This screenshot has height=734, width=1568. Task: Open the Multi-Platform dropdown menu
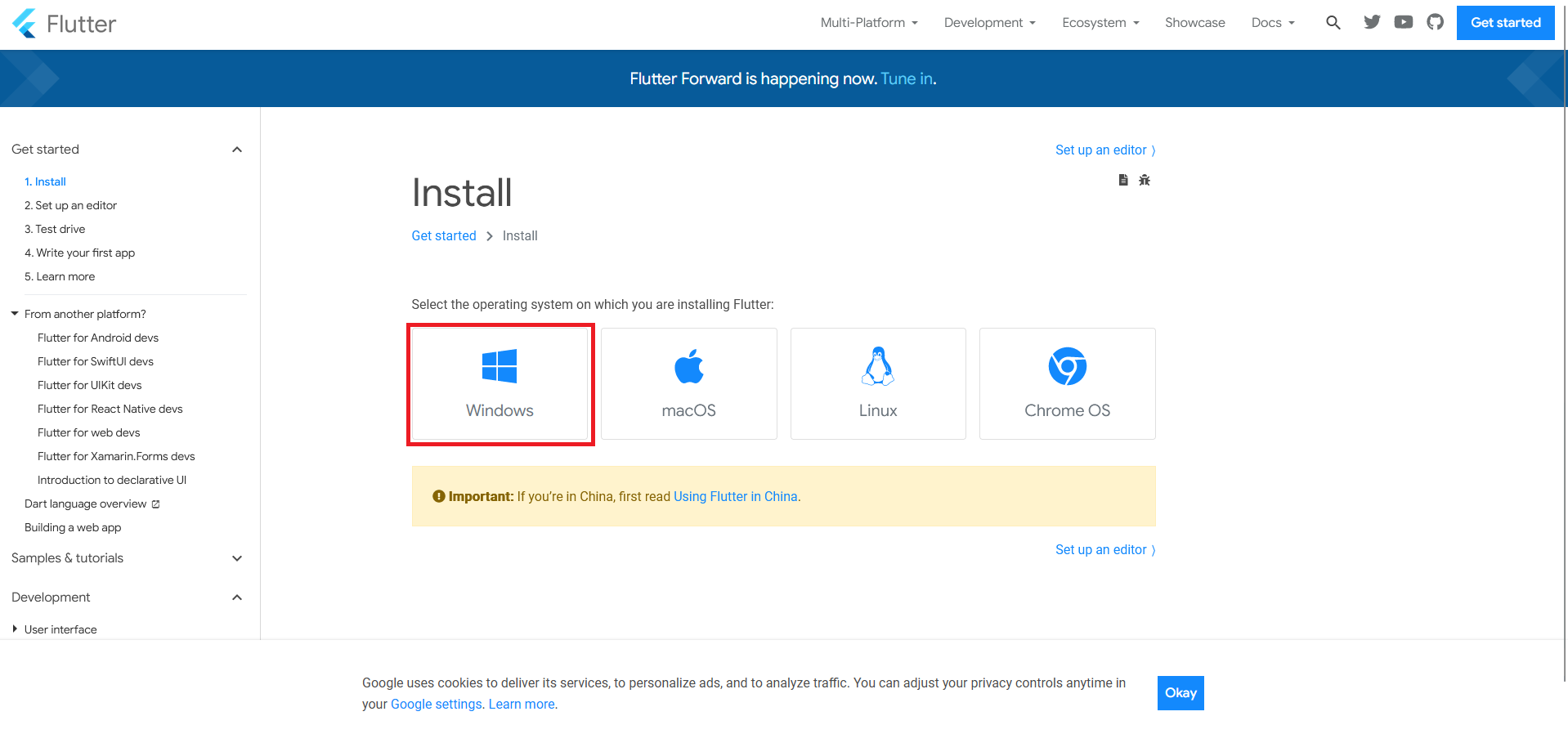pyautogui.click(x=869, y=23)
